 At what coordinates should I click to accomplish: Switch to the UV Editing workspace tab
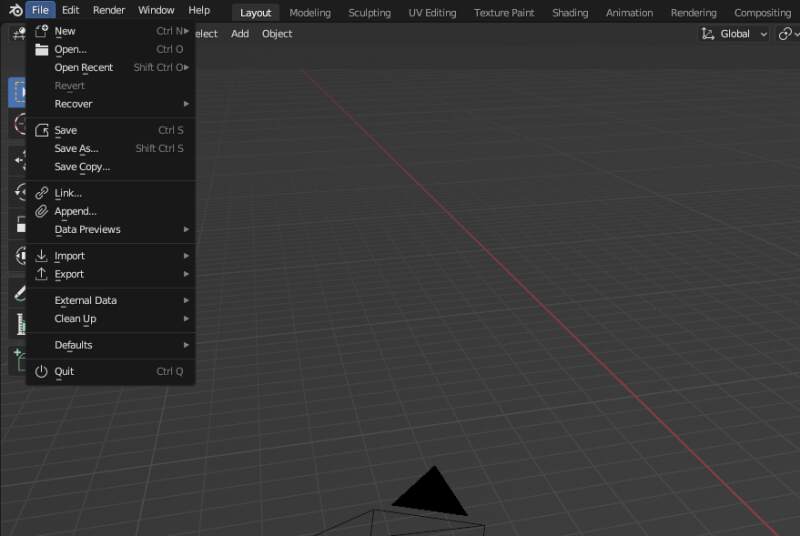pyautogui.click(x=432, y=13)
